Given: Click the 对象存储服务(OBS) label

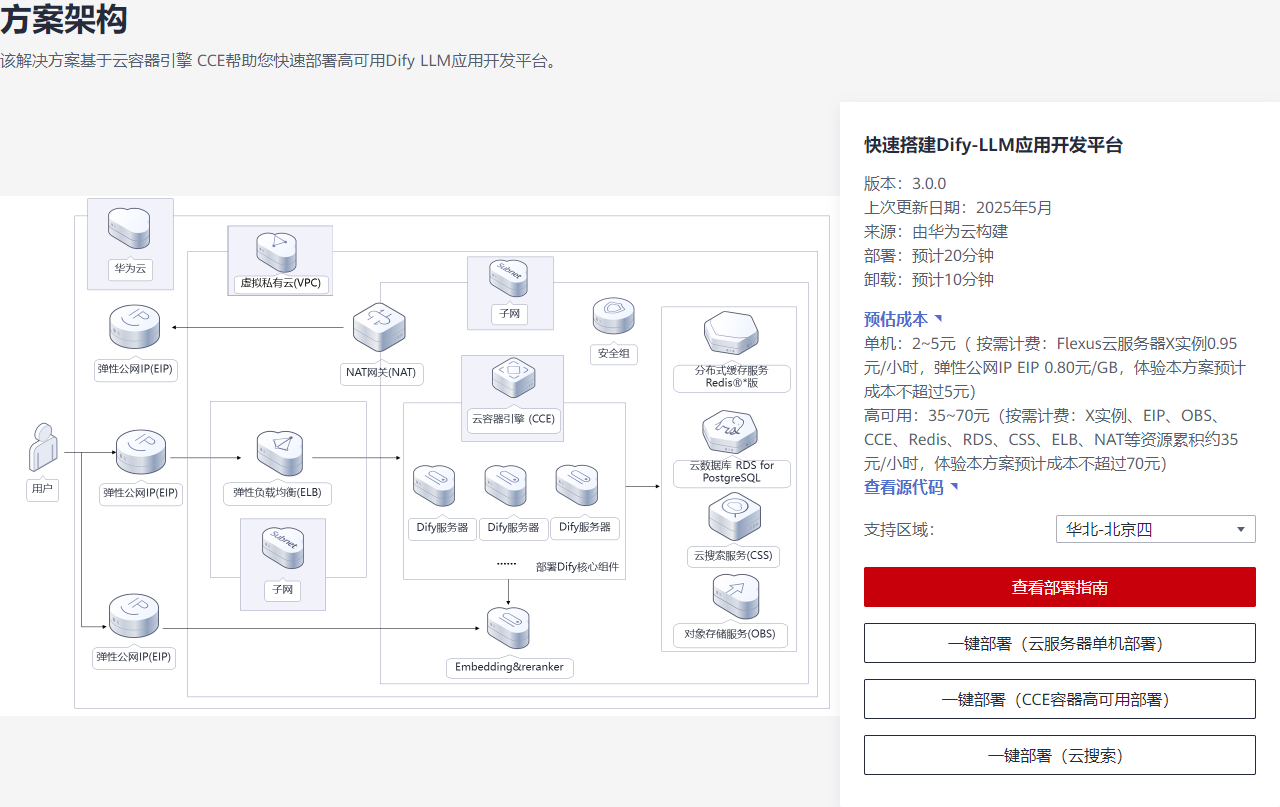Looking at the screenshot, I should pyautogui.click(x=730, y=634).
